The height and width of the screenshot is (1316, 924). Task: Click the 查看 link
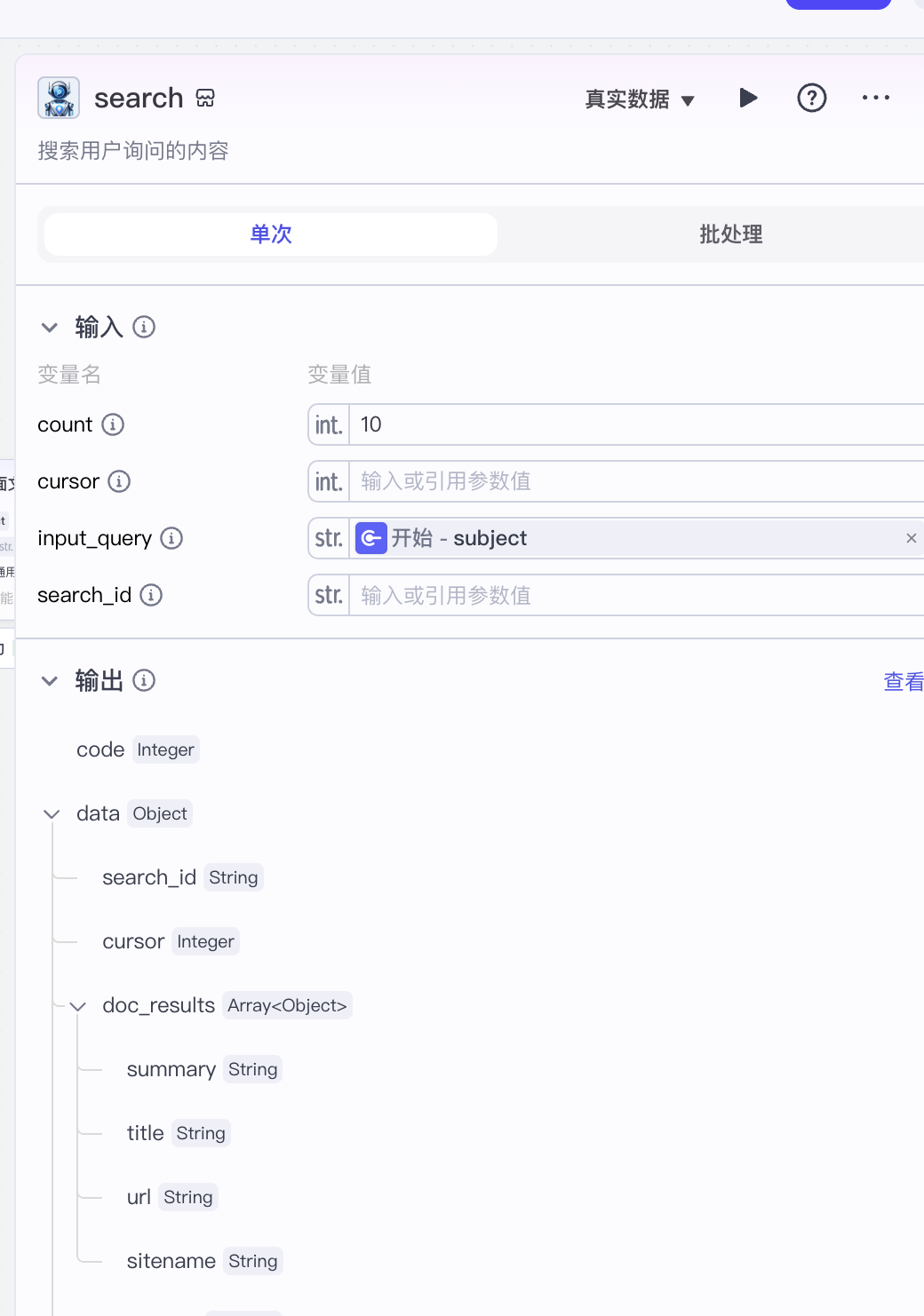click(x=903, y=681)
